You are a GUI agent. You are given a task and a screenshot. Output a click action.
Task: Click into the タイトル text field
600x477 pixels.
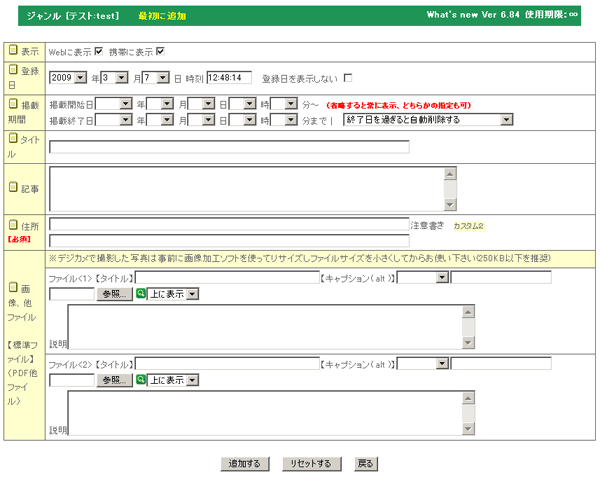229,147
